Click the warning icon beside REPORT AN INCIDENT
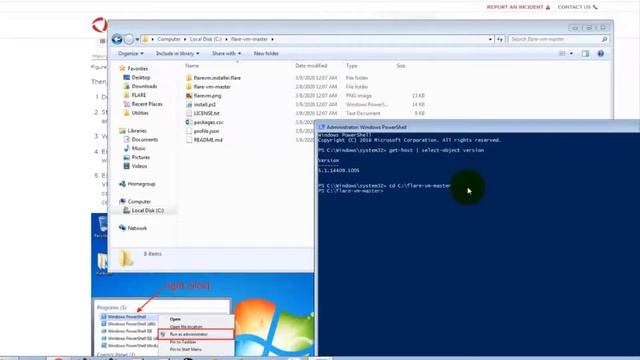Viewport: 640px width, 360px height. click(x=548, y=7)
